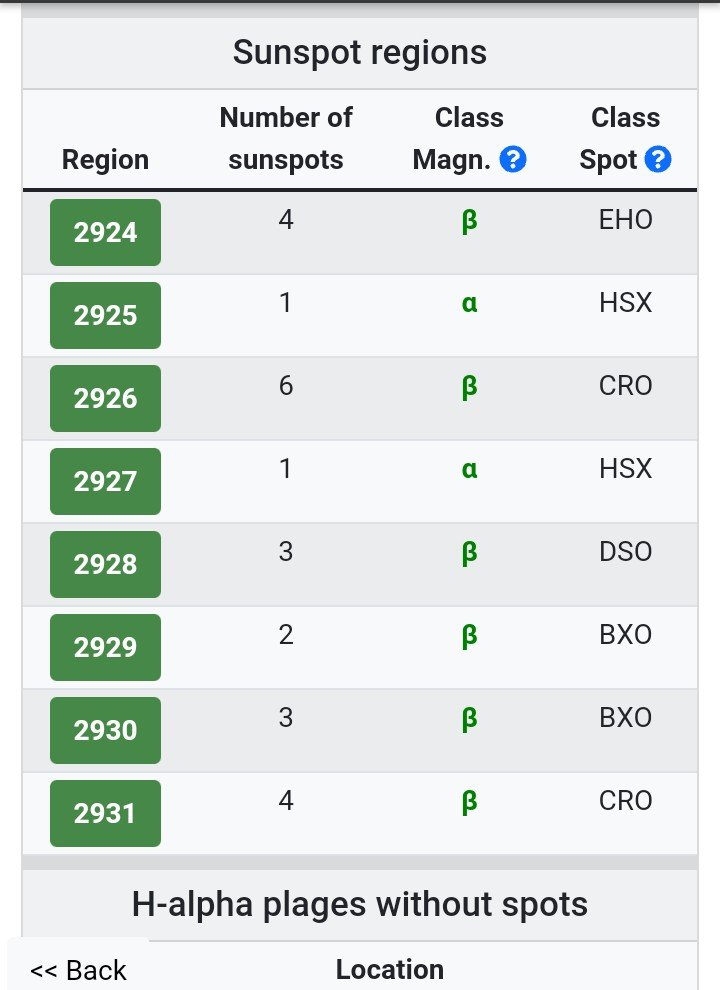Click the help icon beside Class Magn.
This screenshot has height=990, width=720.
(513, 160)
